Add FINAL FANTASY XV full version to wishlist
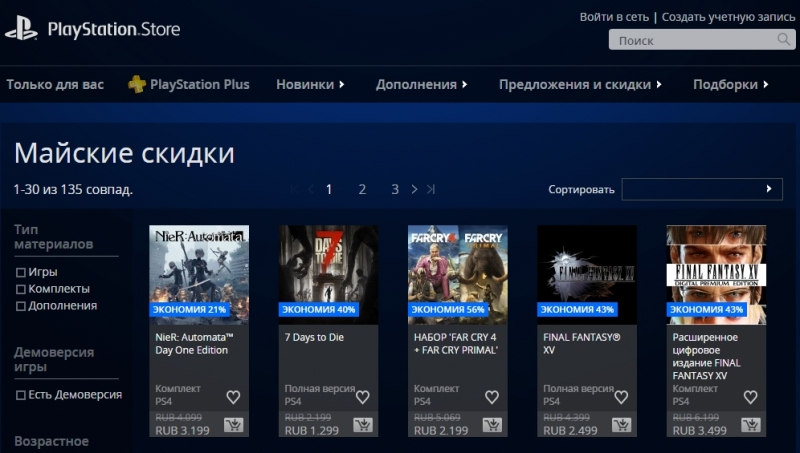The width and height of the screenshot is (800, 453). pos(621,397)
